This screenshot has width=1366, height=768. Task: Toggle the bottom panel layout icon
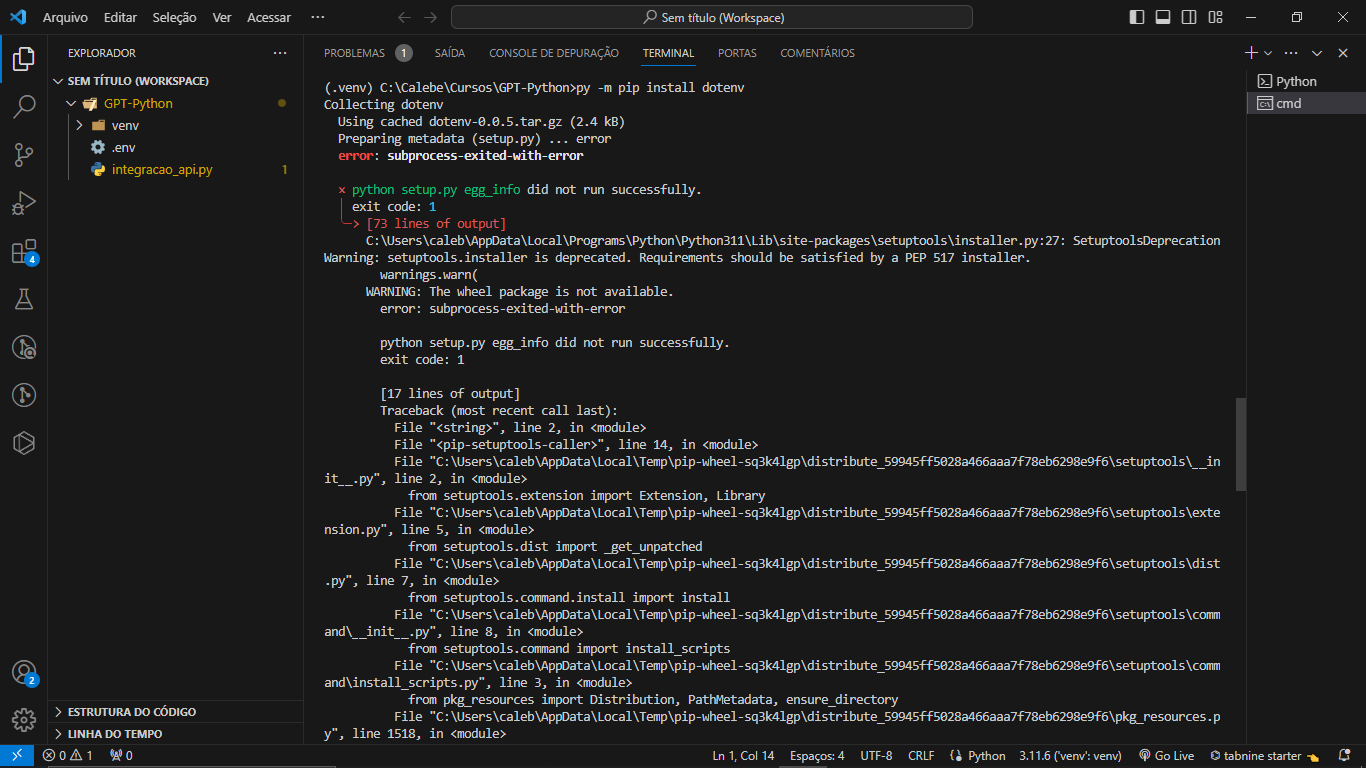[x=1163, y=17]
